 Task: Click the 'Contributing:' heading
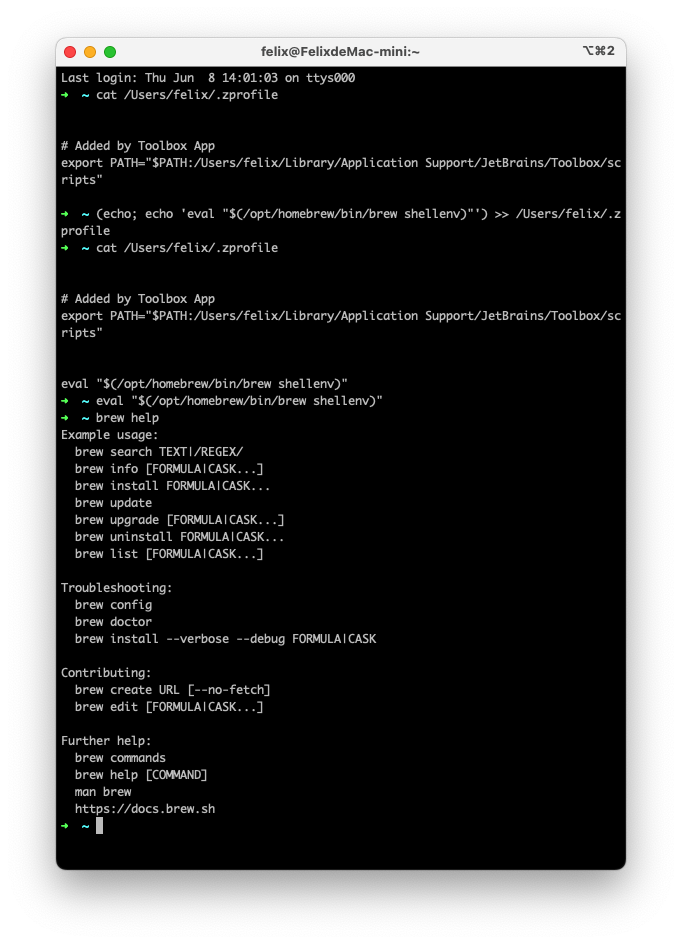pyautogui.click(x=106, y=673)
